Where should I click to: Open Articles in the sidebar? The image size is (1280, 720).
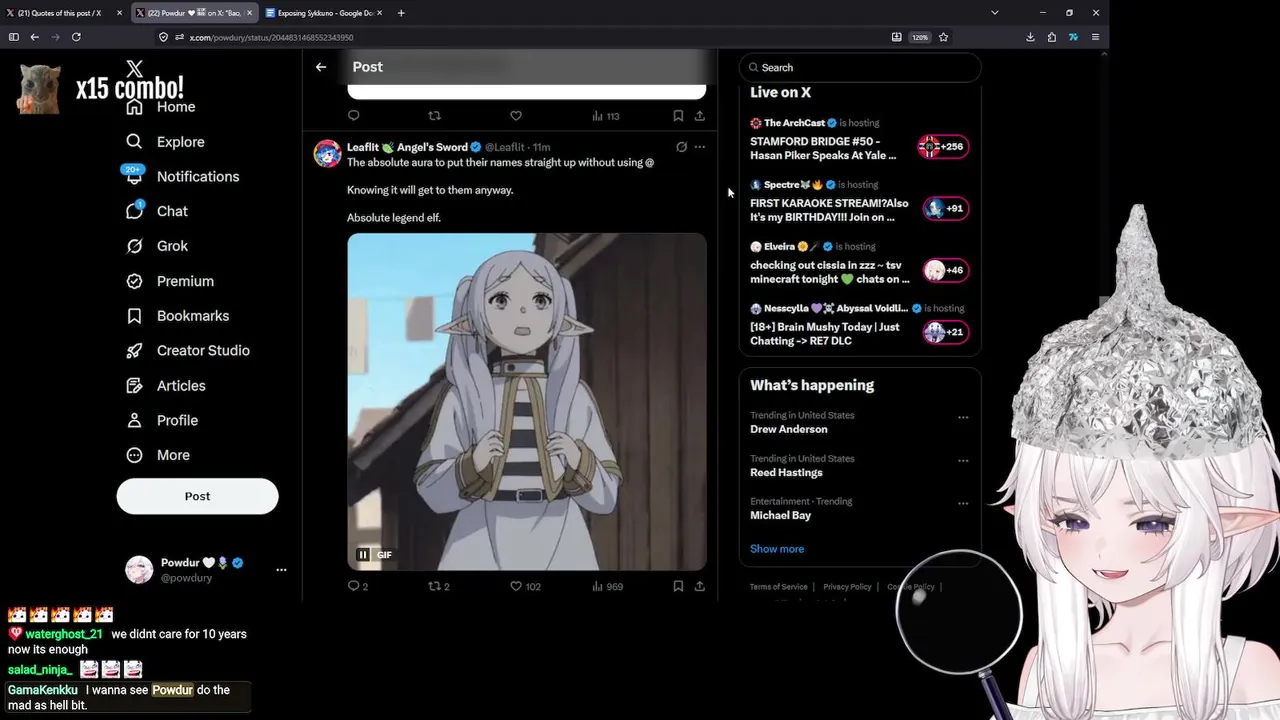pyautogui.click(x=167, y=385)
